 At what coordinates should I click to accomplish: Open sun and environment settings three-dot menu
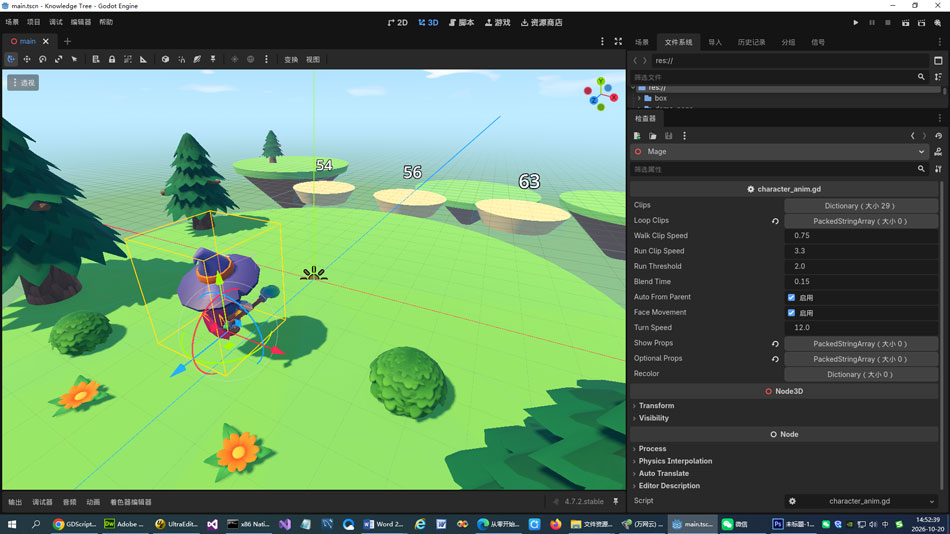266,59
